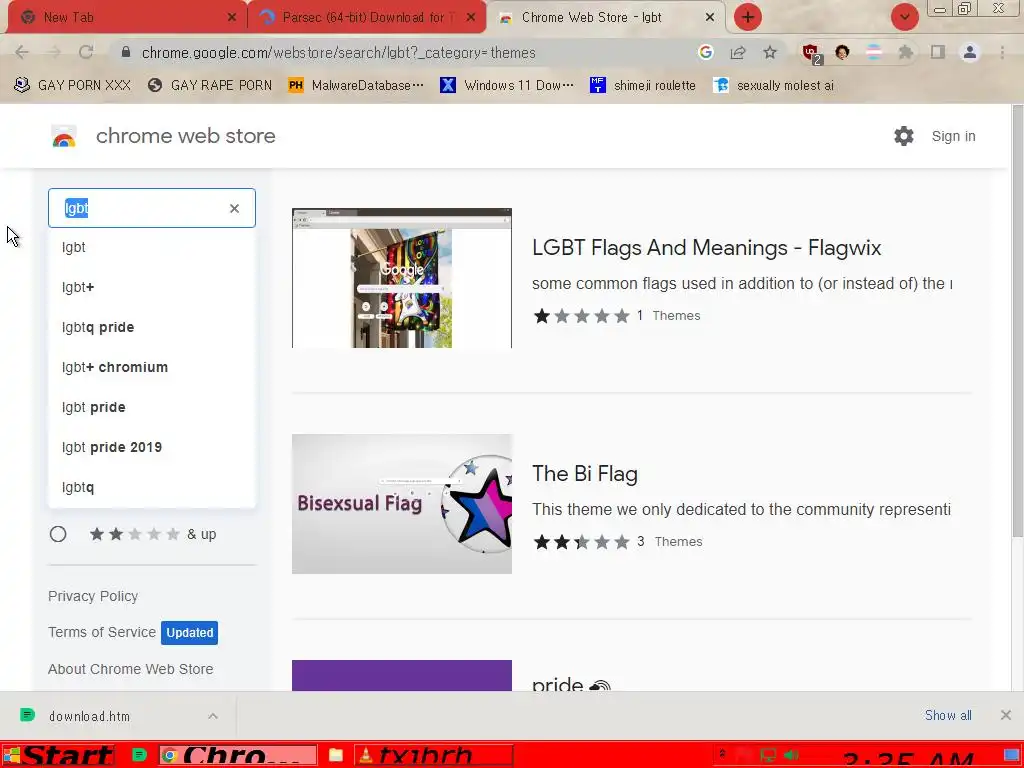Close the New Tab tab
This screenshot has height=768, width=1024.
tap(232, 17)
